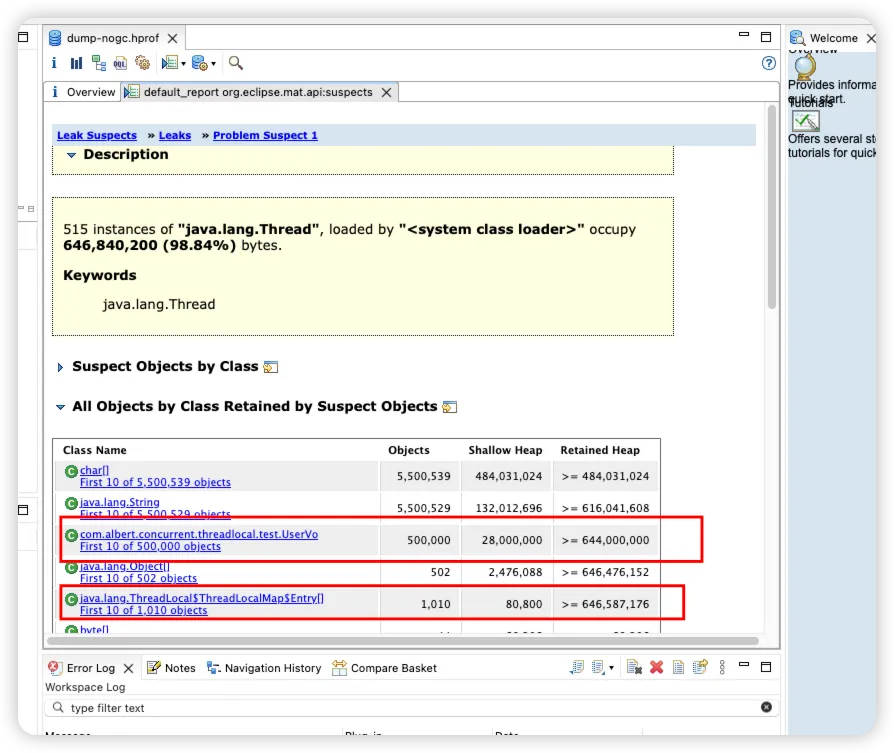Expand Suspect Objects by Class section
The width and height of the screenshot is (894, 753).
61,367
